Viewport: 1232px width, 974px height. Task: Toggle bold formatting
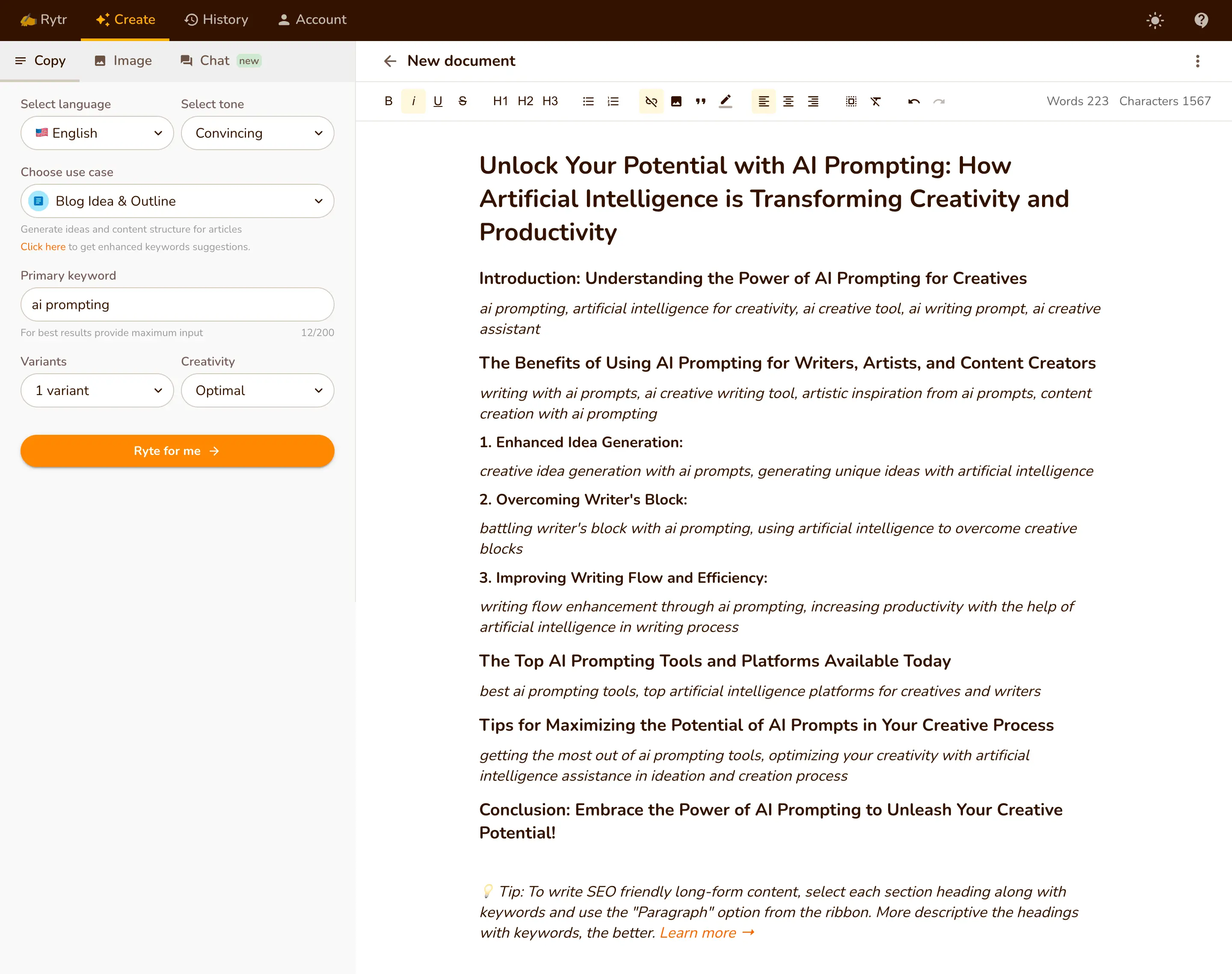pos(388,101)
